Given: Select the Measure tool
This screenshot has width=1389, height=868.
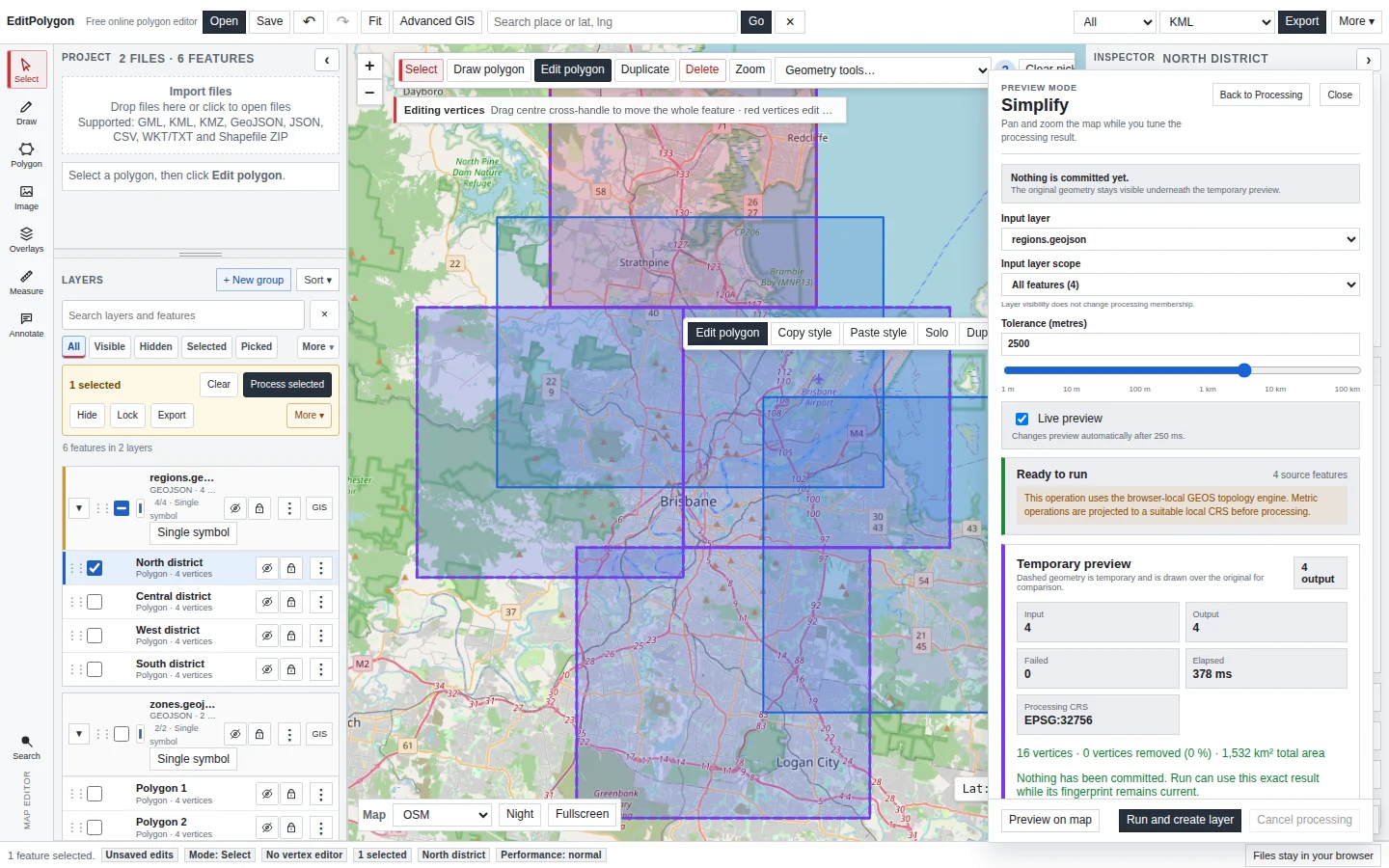Looking at the screenshot, I should (27, 282).
